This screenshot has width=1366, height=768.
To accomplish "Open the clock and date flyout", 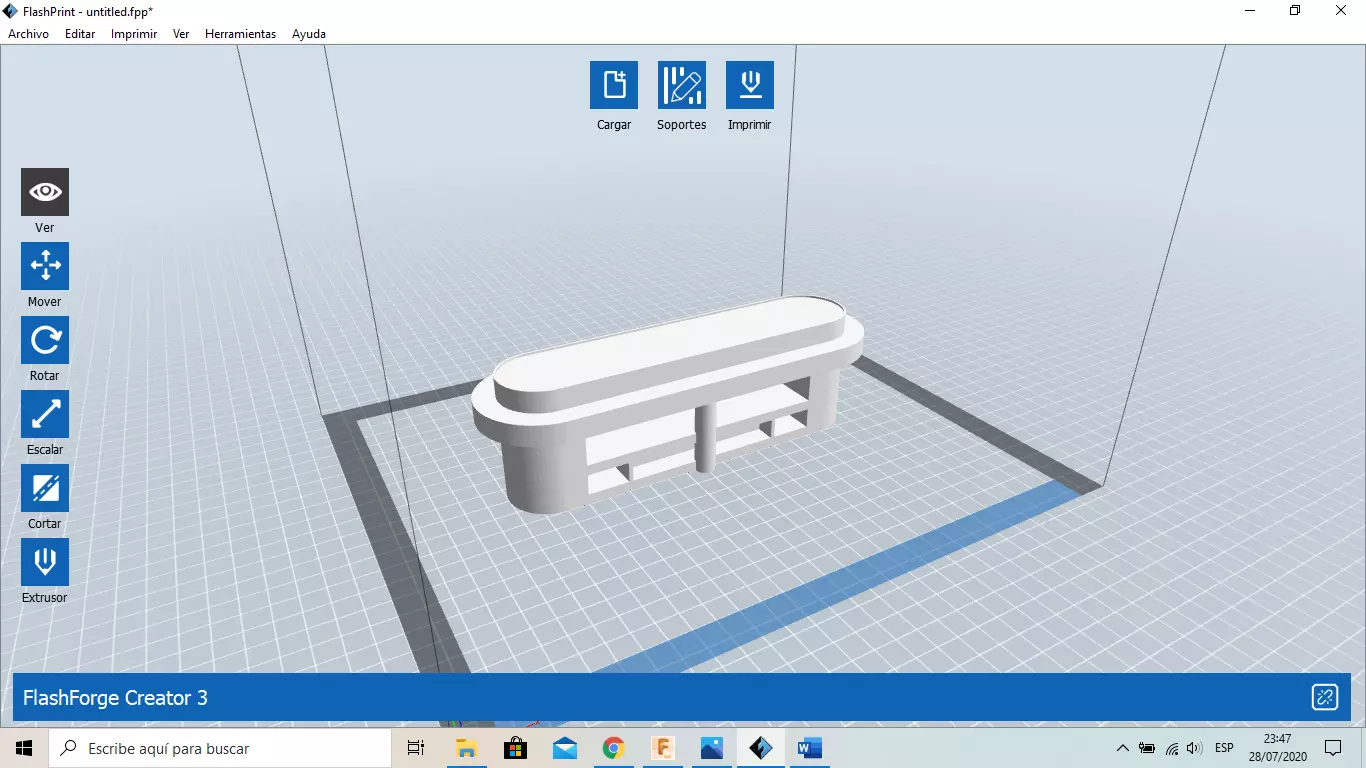I will (x=1277, y=748).
